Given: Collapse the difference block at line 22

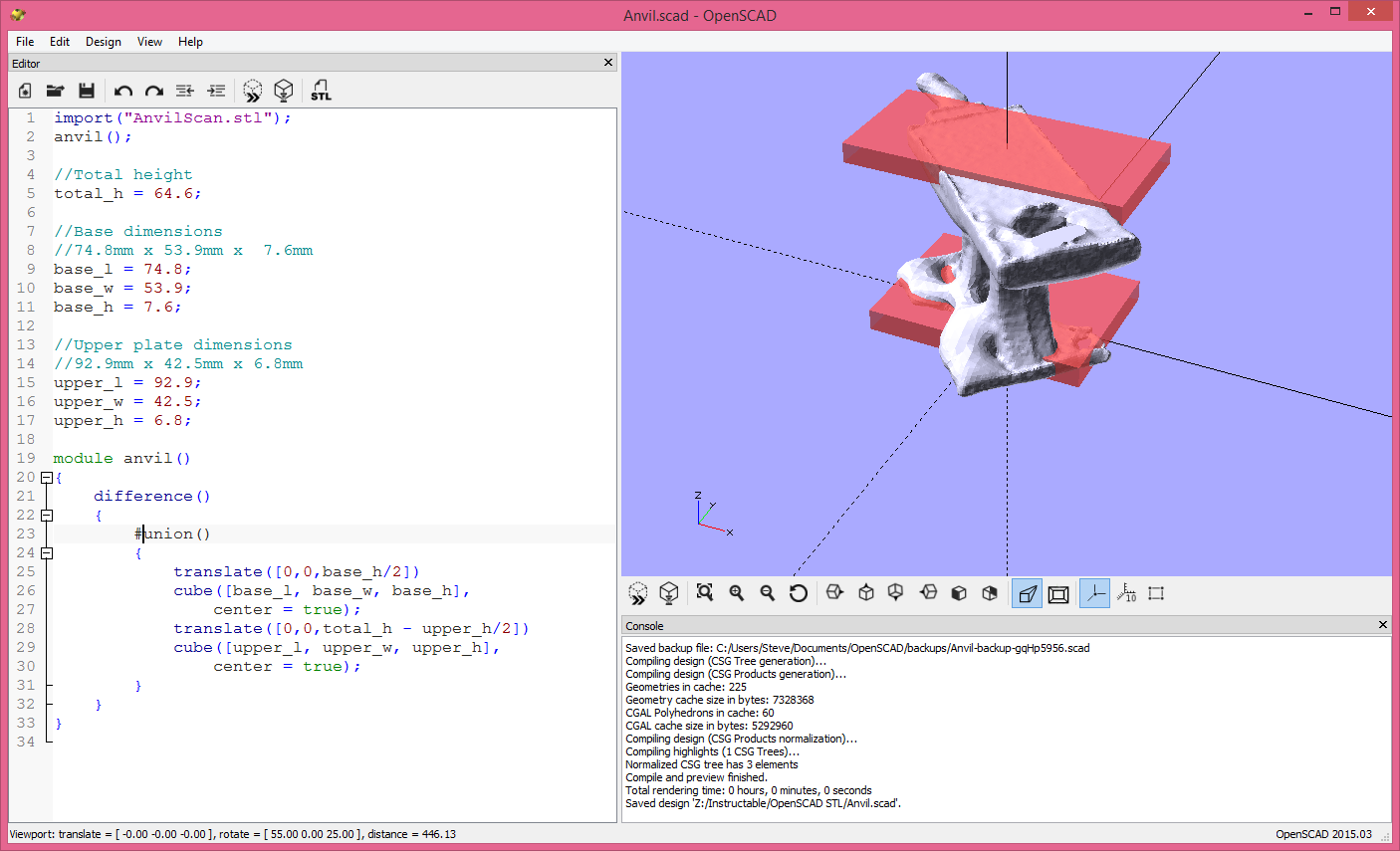Looking at the screenshot, I should [x=46, y=515].
